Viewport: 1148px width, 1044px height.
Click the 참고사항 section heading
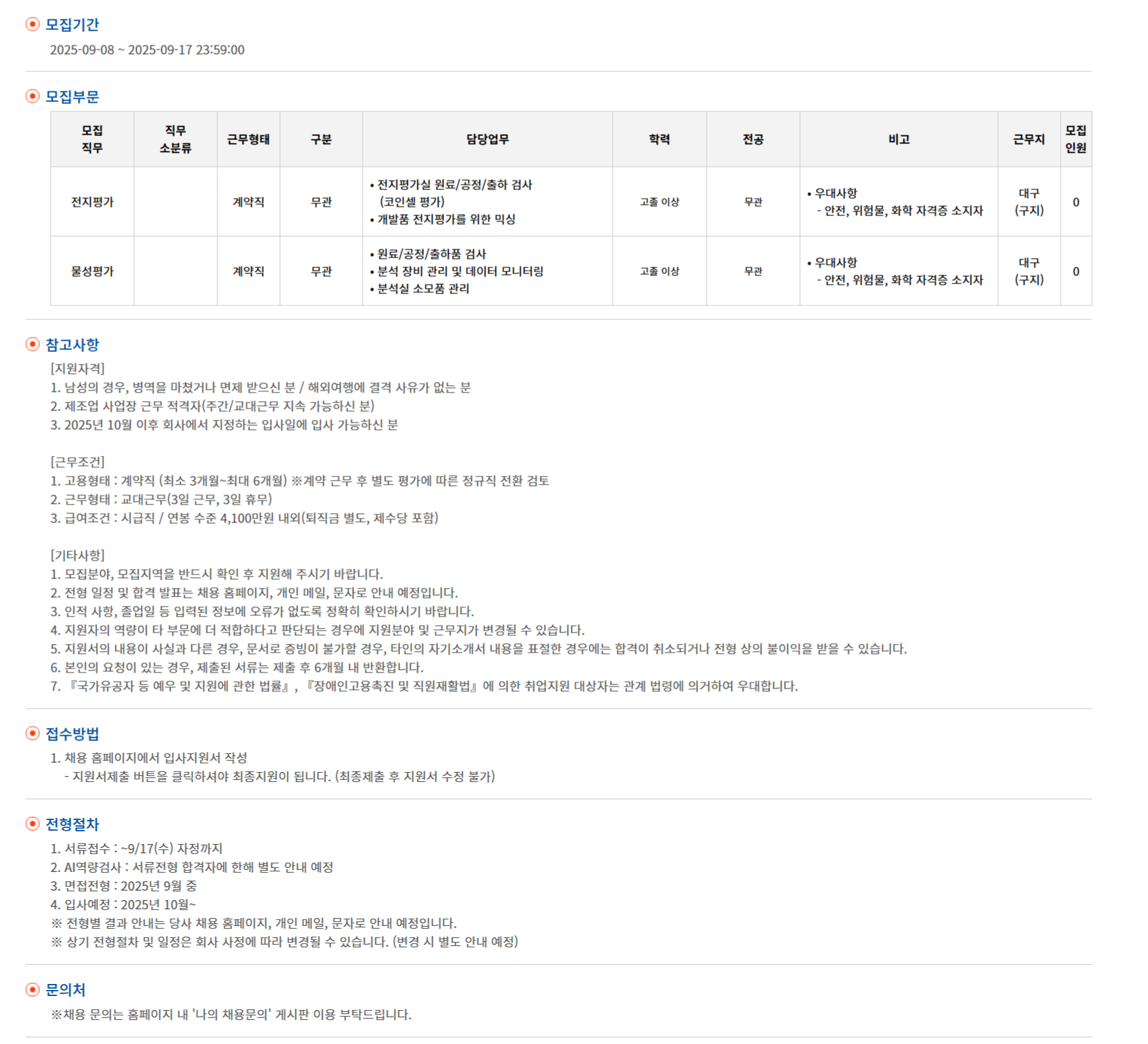72,345
